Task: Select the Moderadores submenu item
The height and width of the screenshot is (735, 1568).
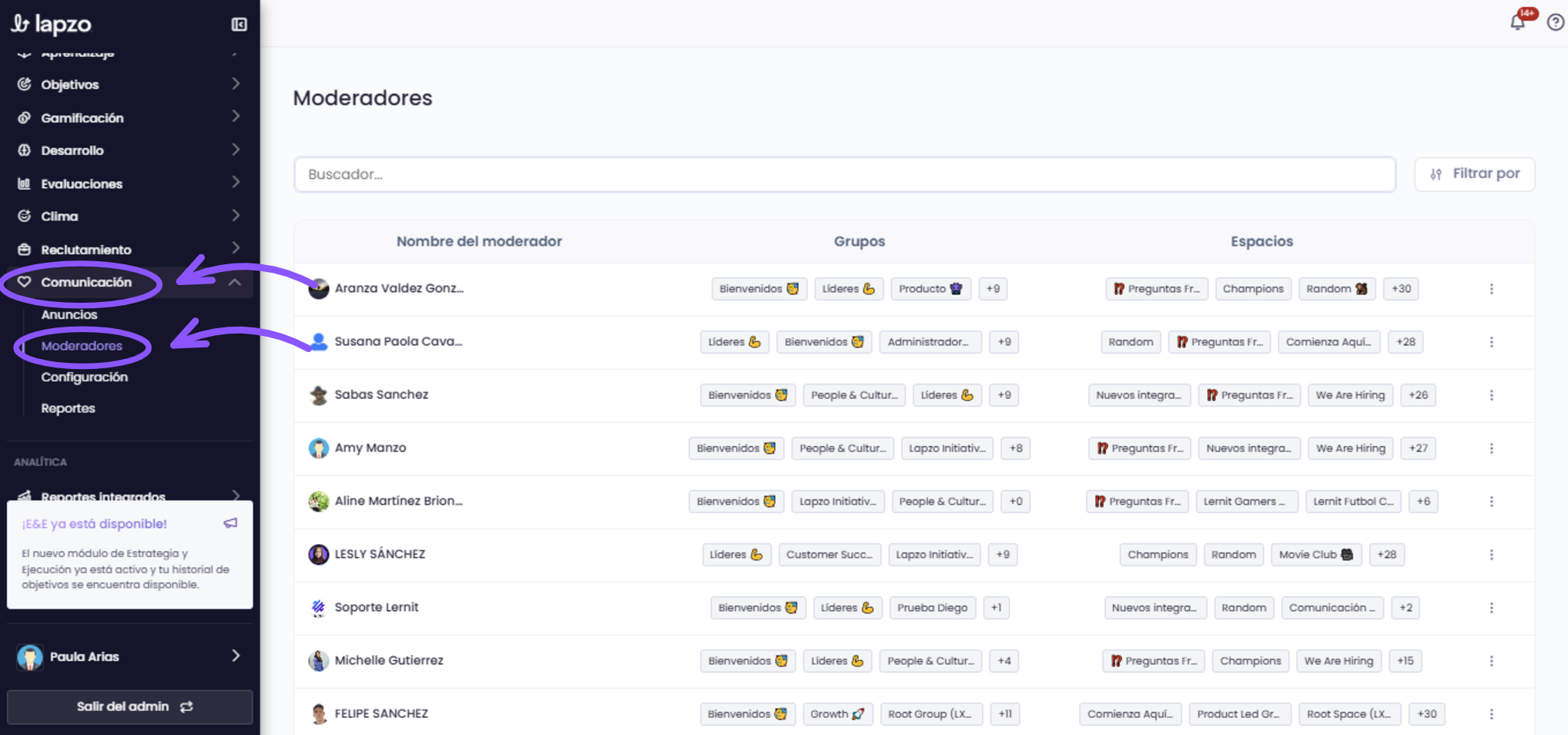Action: [x=82, y=346]
